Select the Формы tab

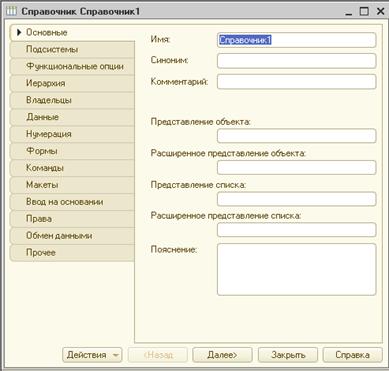click(72, 151)
